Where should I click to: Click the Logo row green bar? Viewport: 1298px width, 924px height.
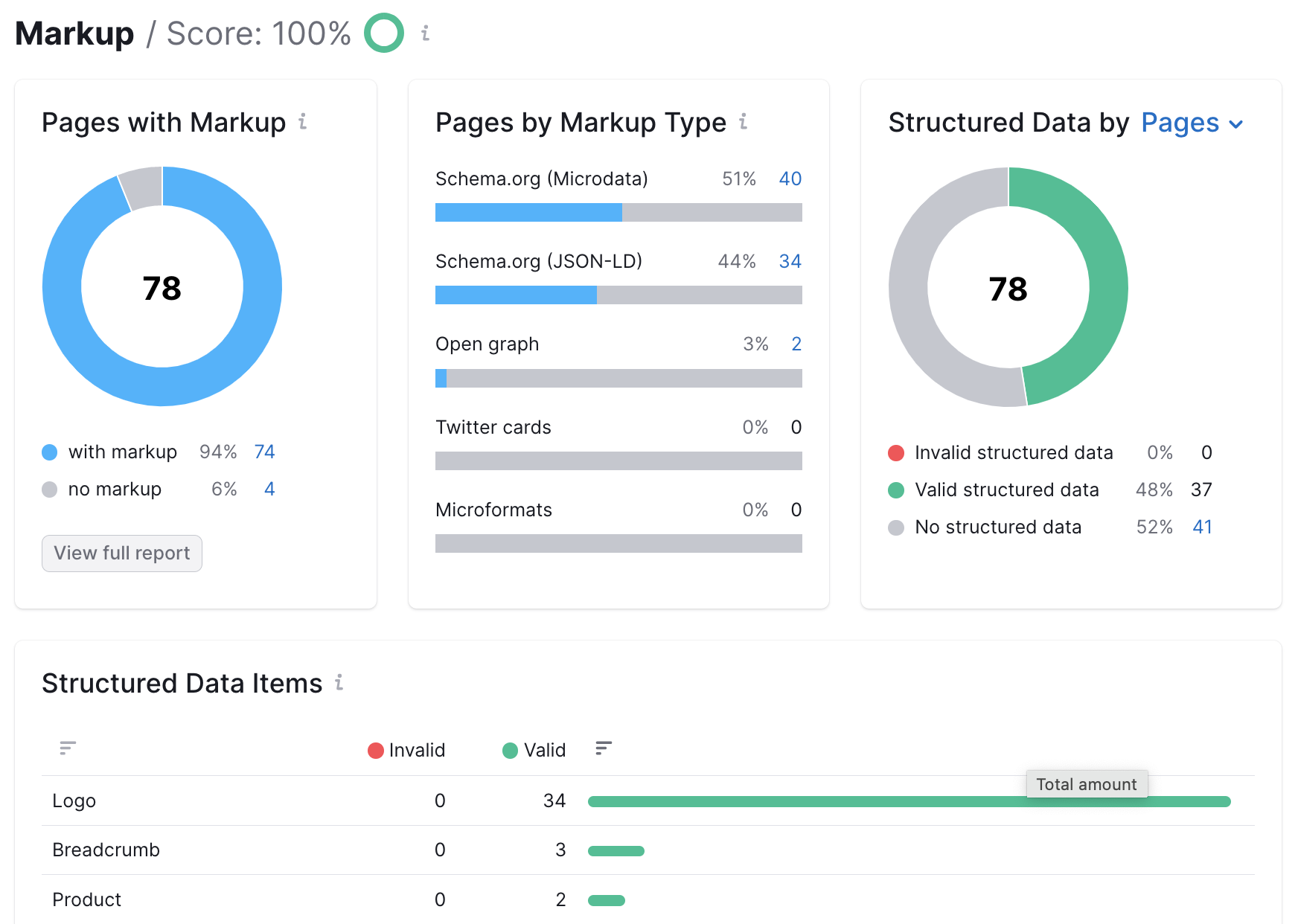pyautogui.click(x=909, y=801)
